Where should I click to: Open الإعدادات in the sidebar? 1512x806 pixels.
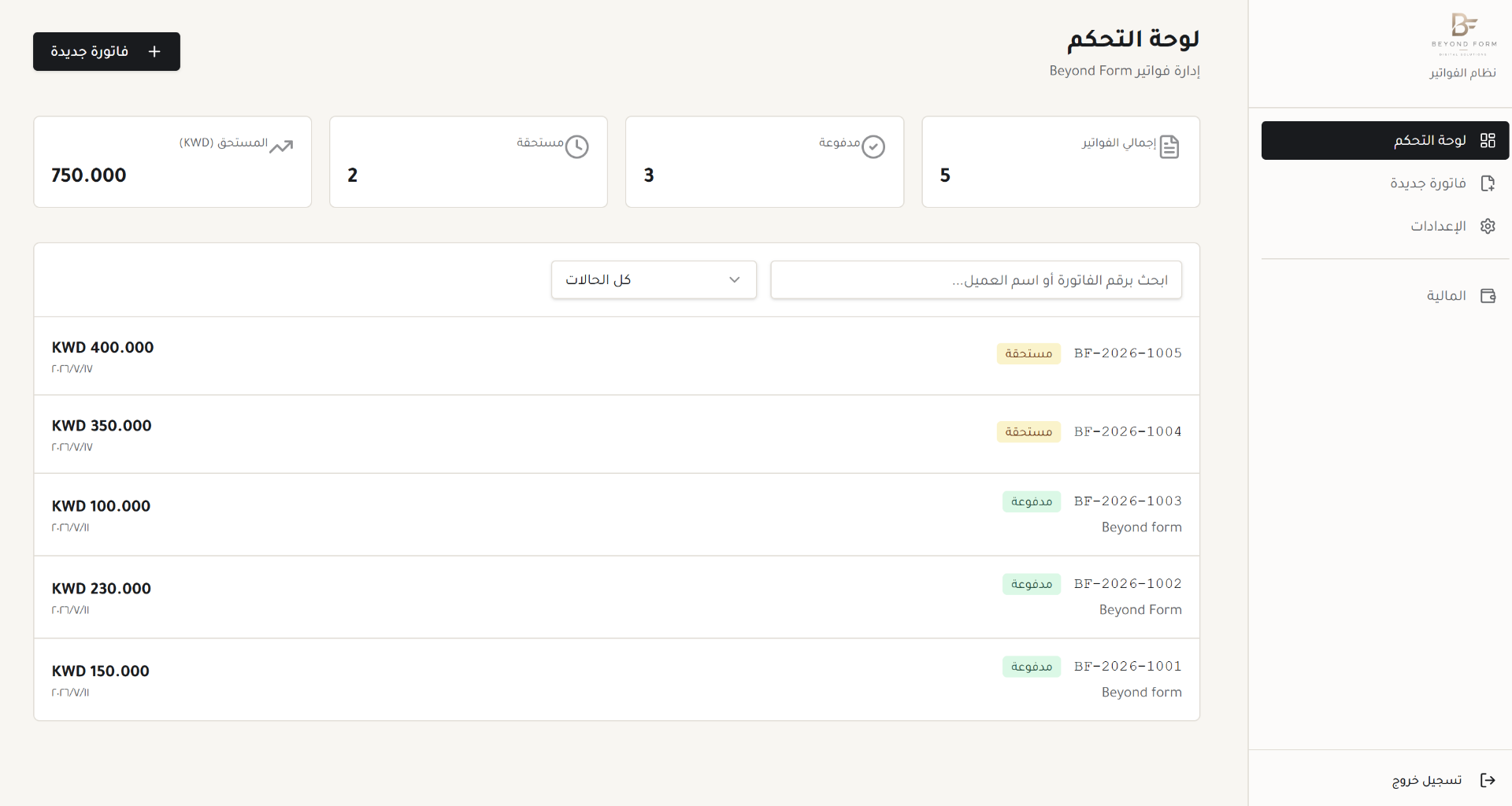[x=1385, y=226]
